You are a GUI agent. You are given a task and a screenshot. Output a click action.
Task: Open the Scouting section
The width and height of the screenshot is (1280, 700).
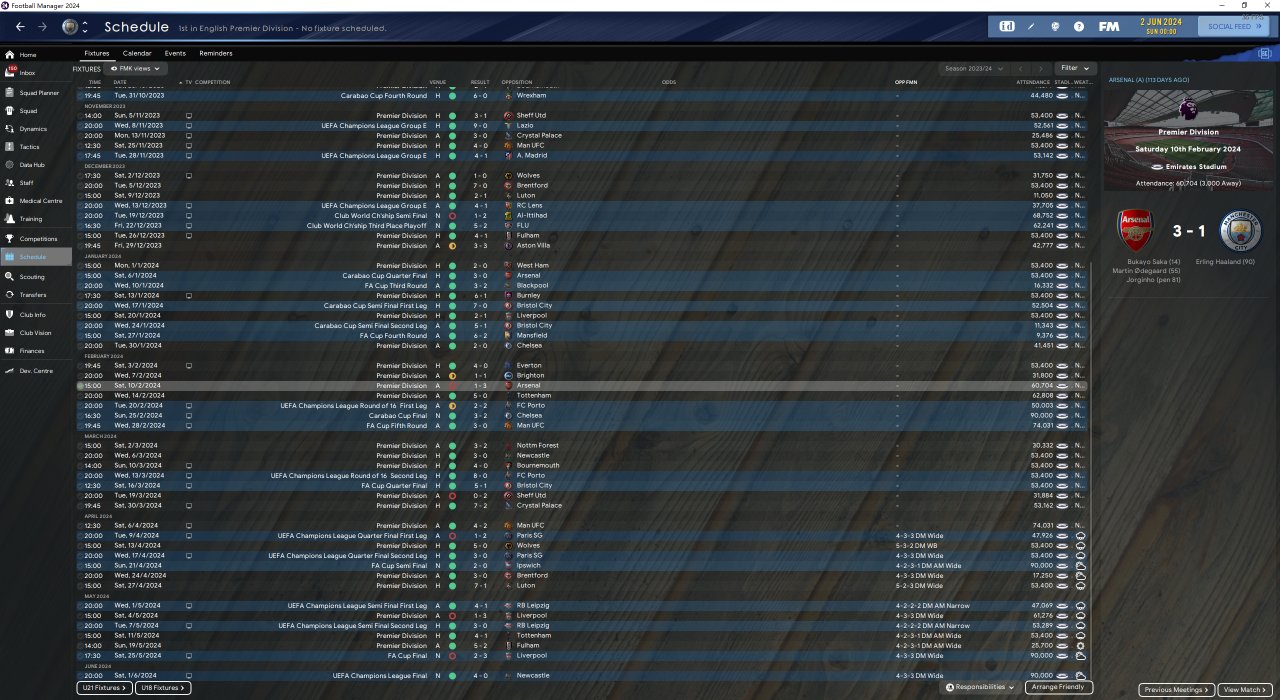[x=36, y=277]
